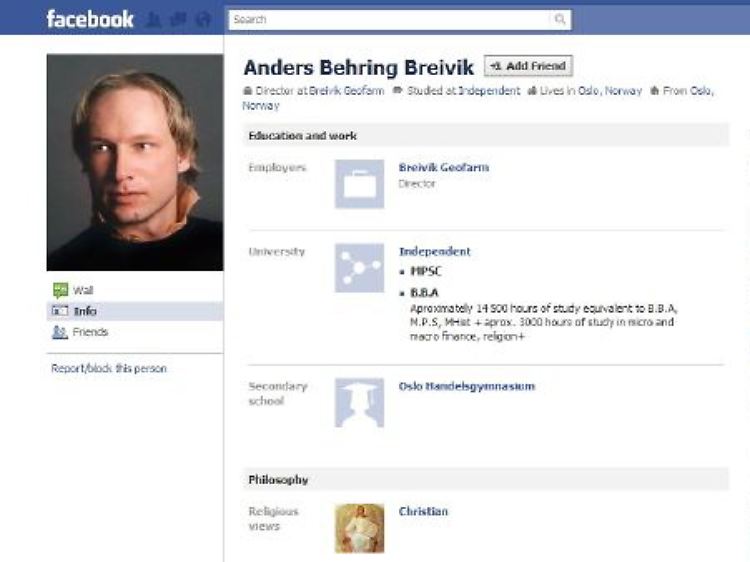The width and height of the screenshot is (750, 562).
Task: Click the Independent university name link
Action: 435,252
